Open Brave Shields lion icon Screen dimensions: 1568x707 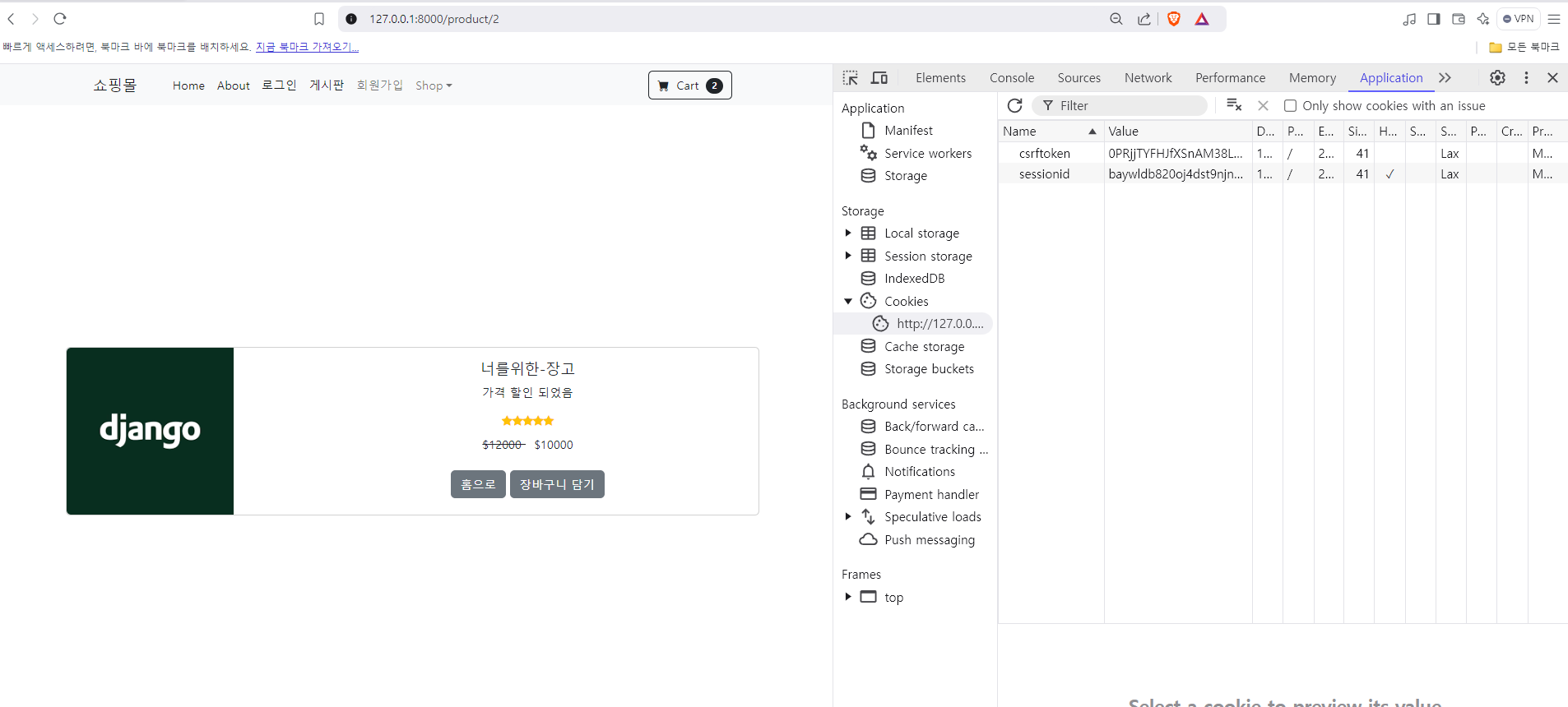click(x=1174, y=19)
